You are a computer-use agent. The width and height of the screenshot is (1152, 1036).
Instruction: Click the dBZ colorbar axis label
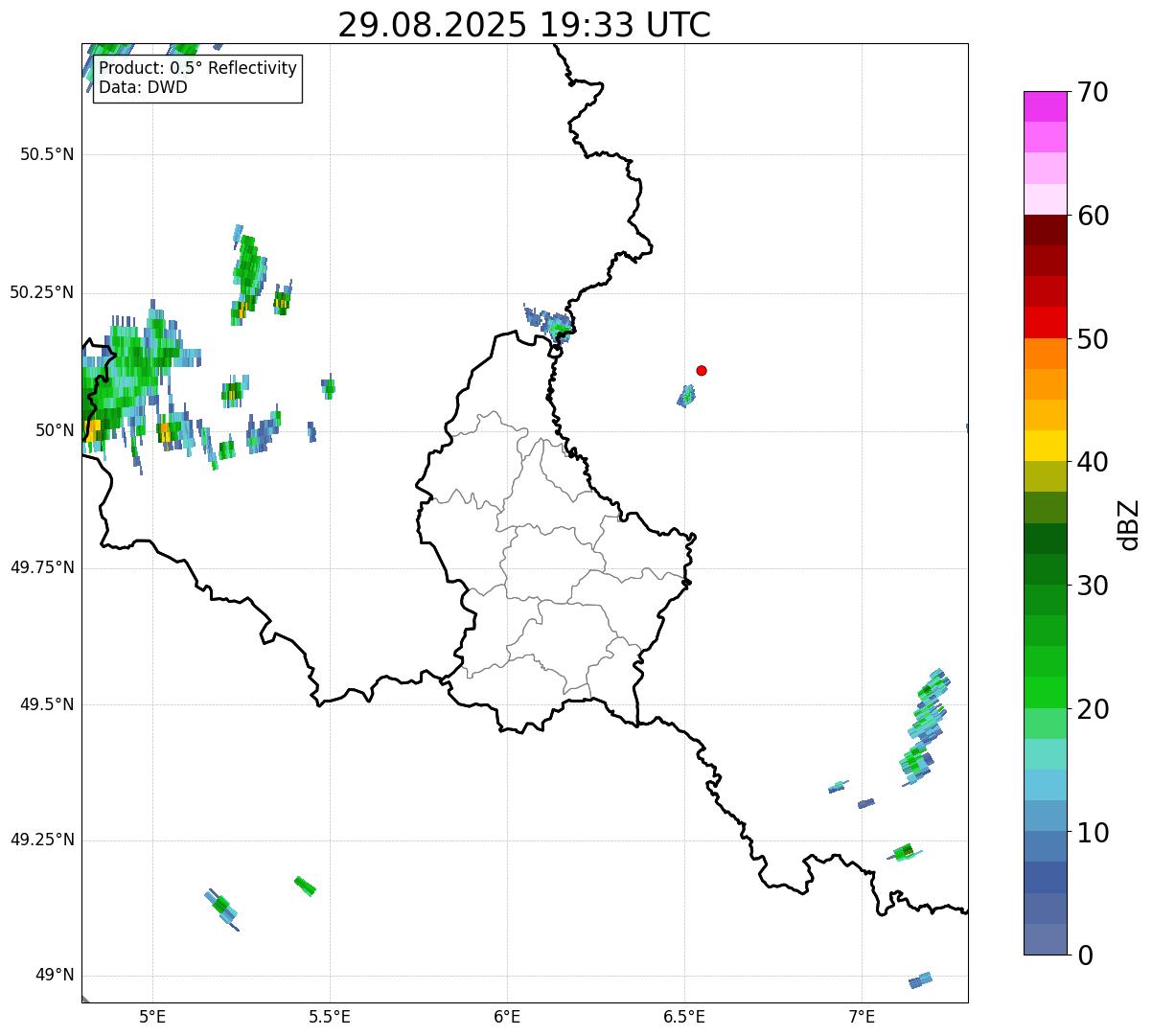coord(1130,524)
